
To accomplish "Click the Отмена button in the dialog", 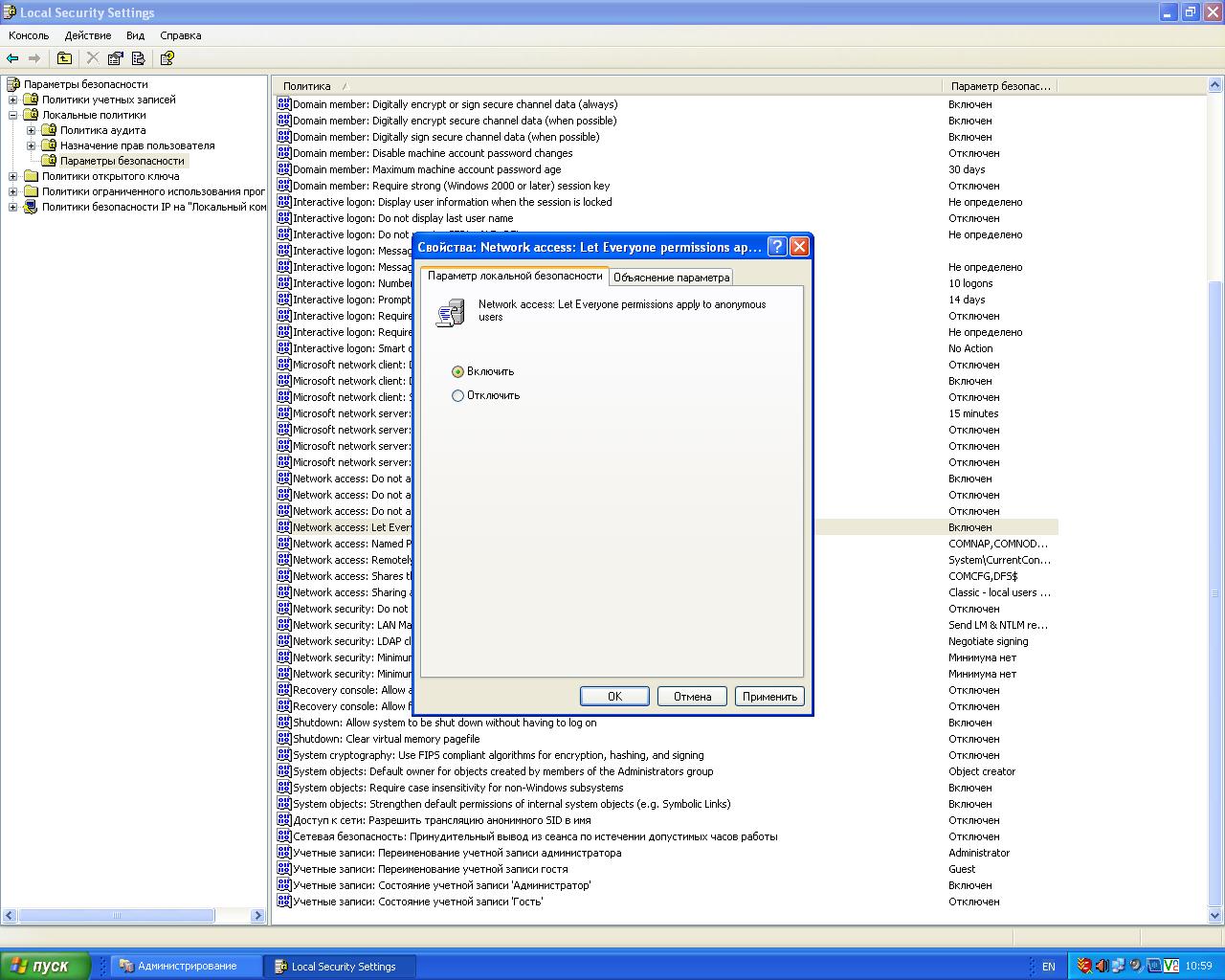I will (692, 697).
